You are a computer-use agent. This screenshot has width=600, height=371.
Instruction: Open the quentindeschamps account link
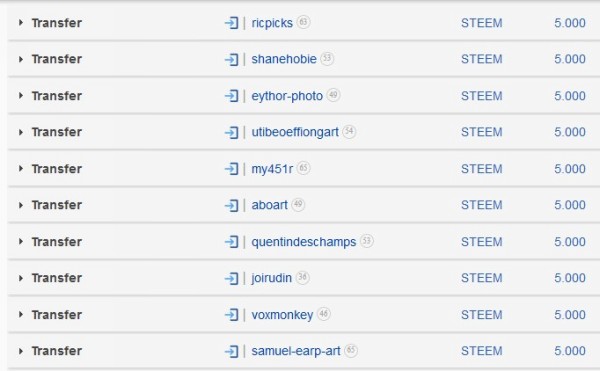pyautogui.click(x=304, y=242)
